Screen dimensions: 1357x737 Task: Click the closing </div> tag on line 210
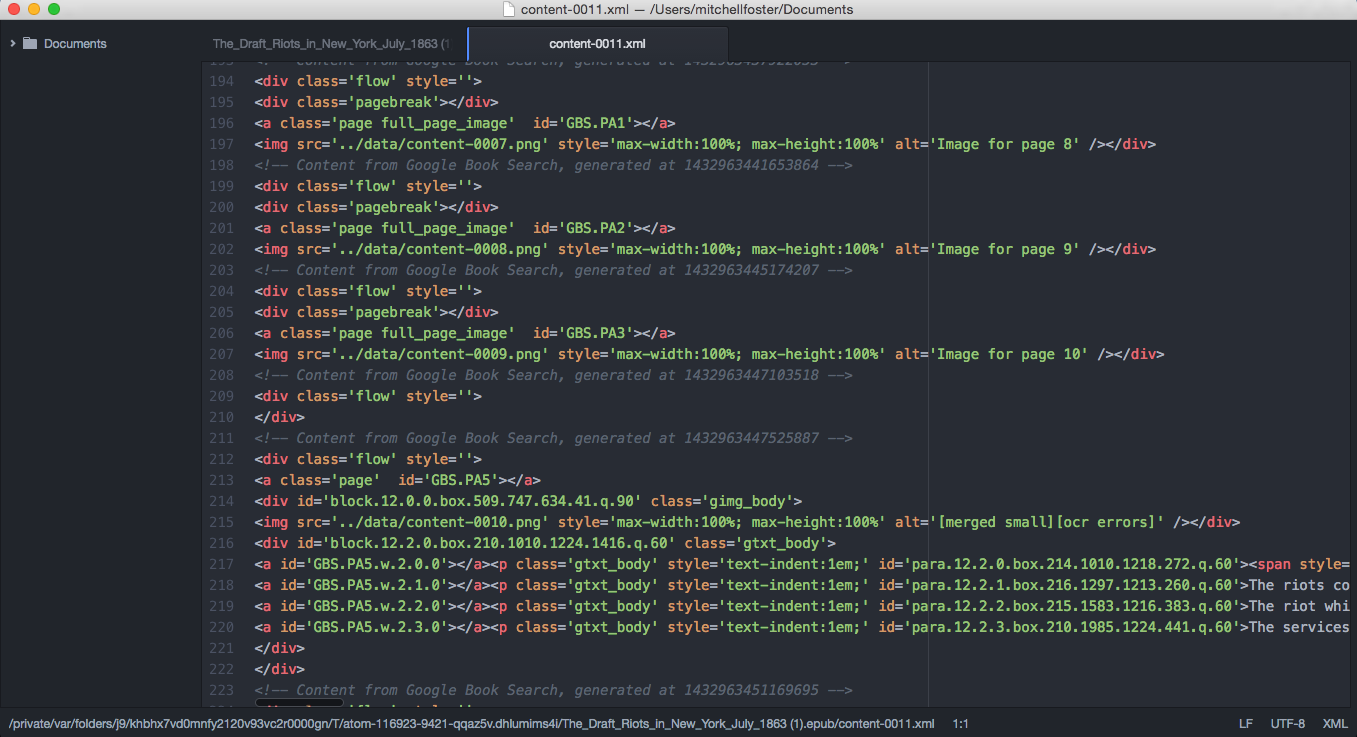point(280,417)
